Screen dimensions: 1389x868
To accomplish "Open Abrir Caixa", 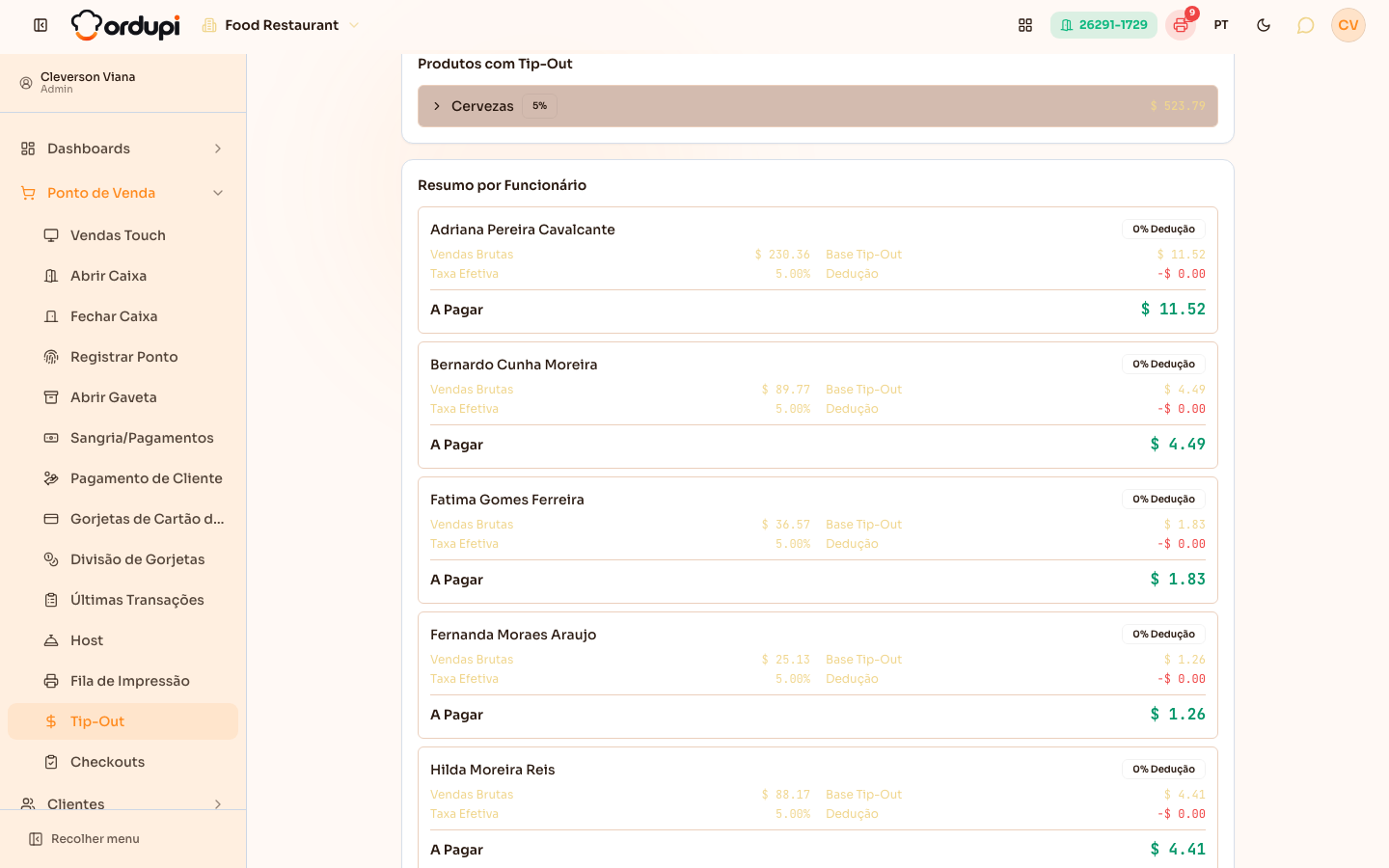I will pyautogui.click(x=123, y=276).
